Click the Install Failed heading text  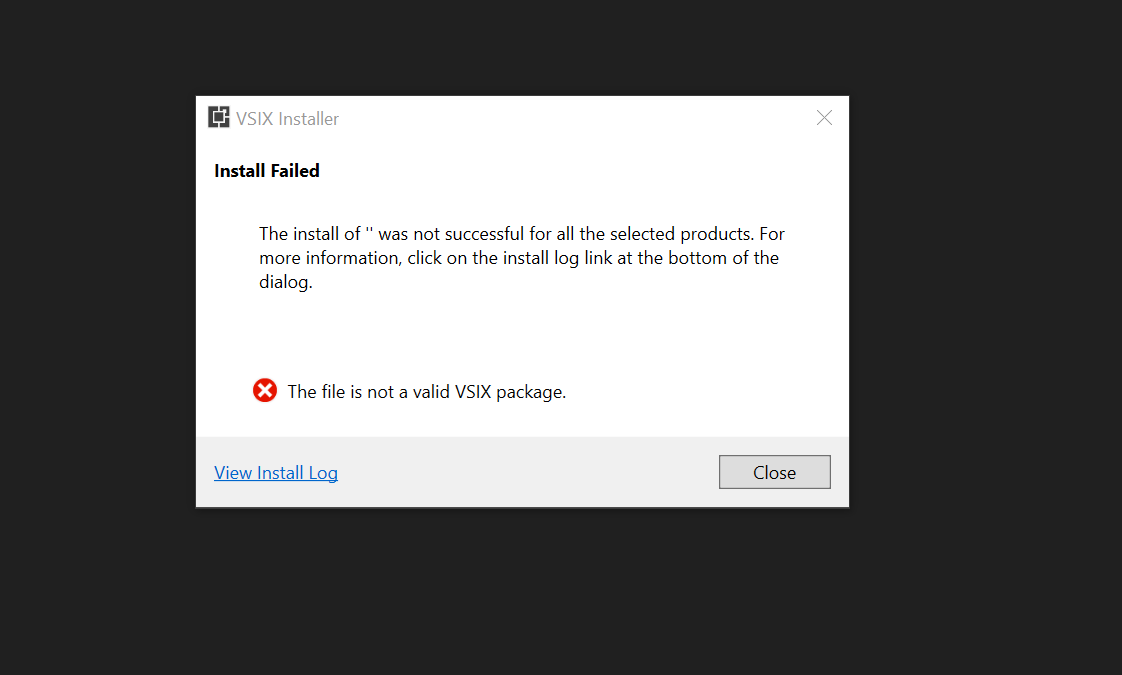pyautogui.click(x=266, y=170)
